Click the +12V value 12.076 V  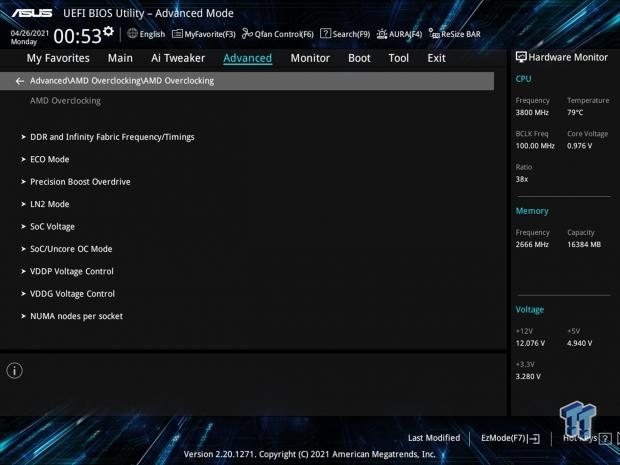point(530,343)
